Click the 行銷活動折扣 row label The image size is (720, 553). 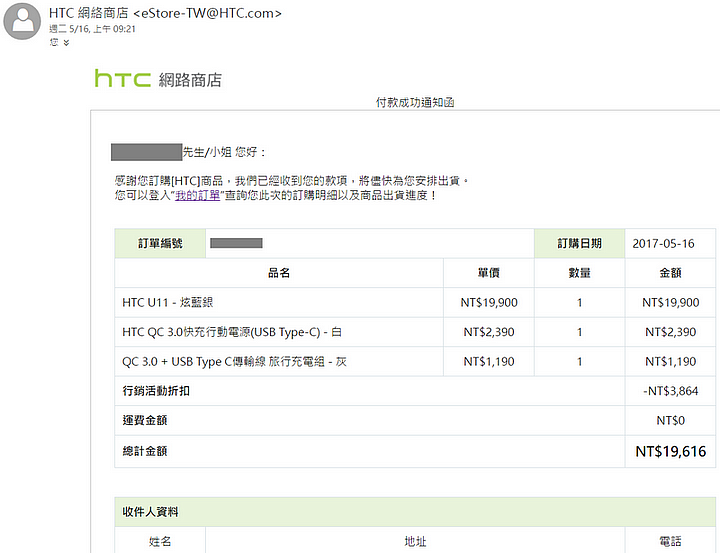click(x=156, y=391)
